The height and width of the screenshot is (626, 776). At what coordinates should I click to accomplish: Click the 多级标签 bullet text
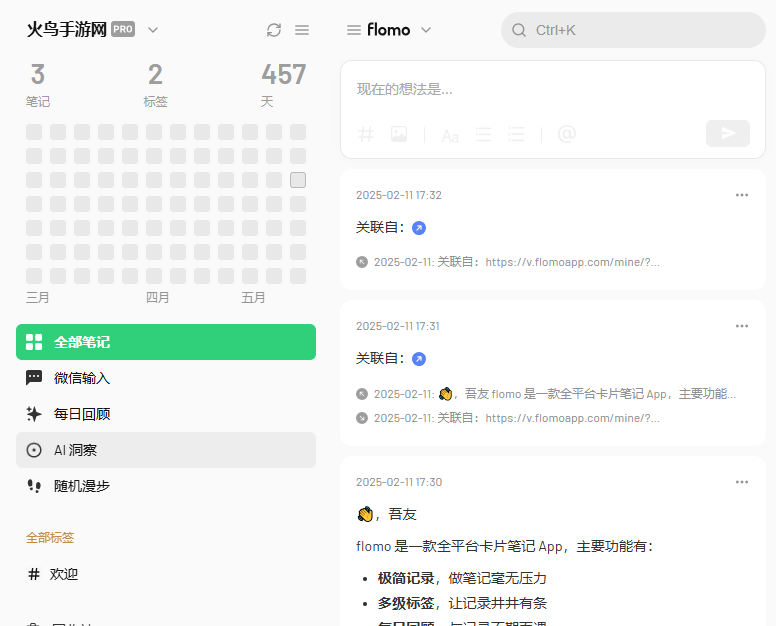coord(462,603)
